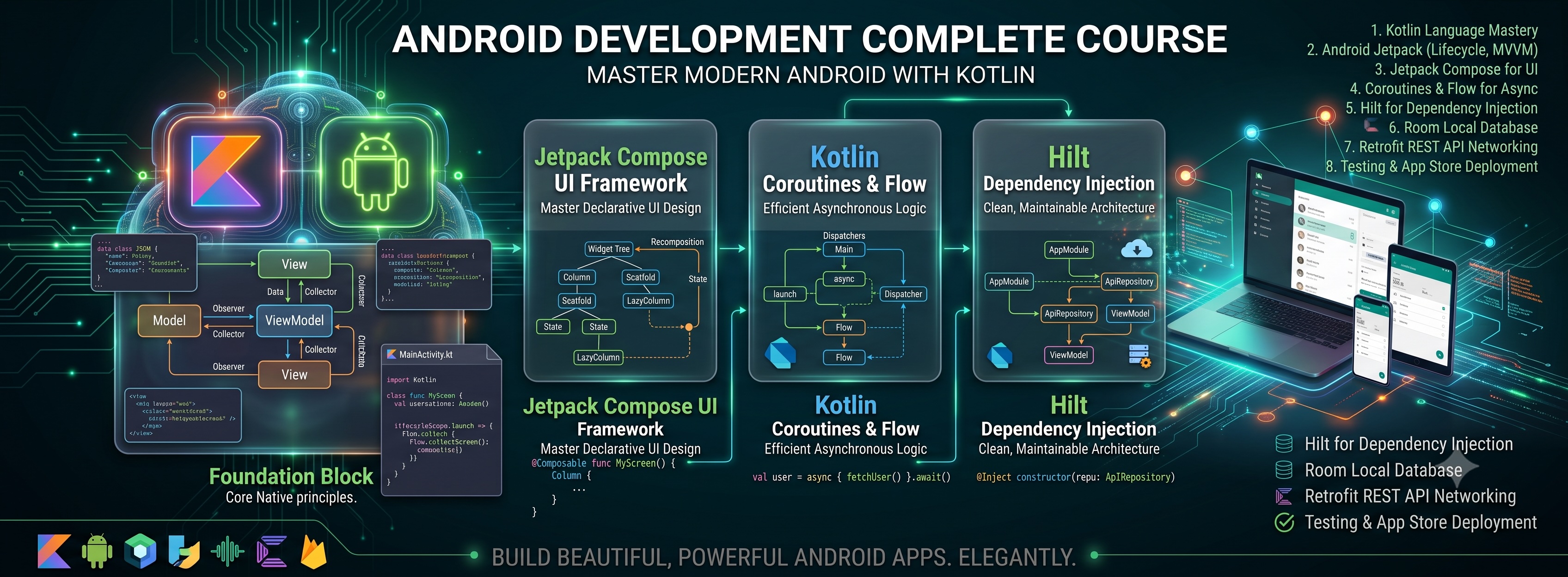Click 'BUILD BEAUTIFUL, POWERFUL ANDROID APPS. ELEGANTLY.' tagline

[x=784, y=557]
